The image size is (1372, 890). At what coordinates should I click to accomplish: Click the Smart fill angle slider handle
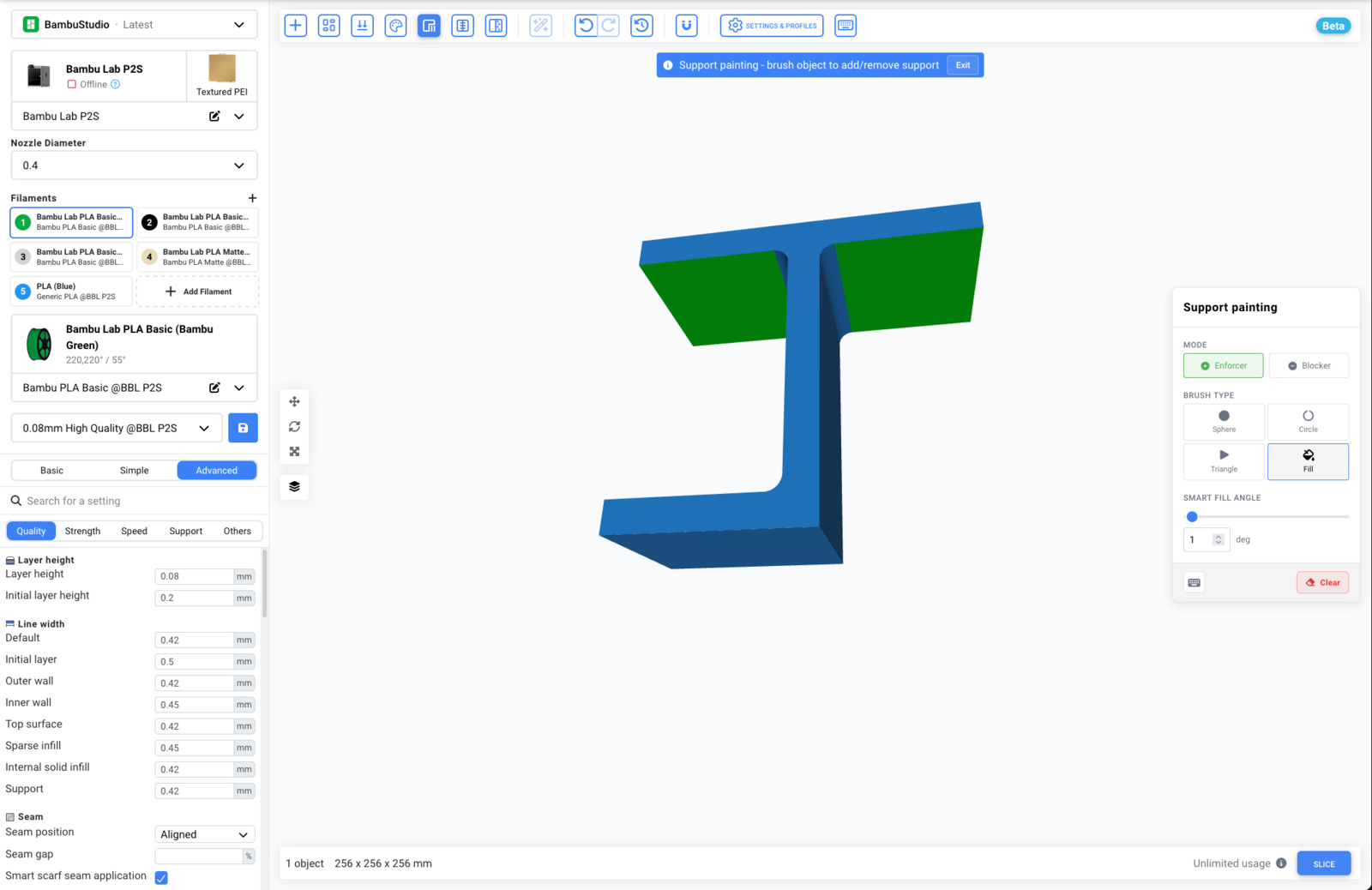[1192, 516]
